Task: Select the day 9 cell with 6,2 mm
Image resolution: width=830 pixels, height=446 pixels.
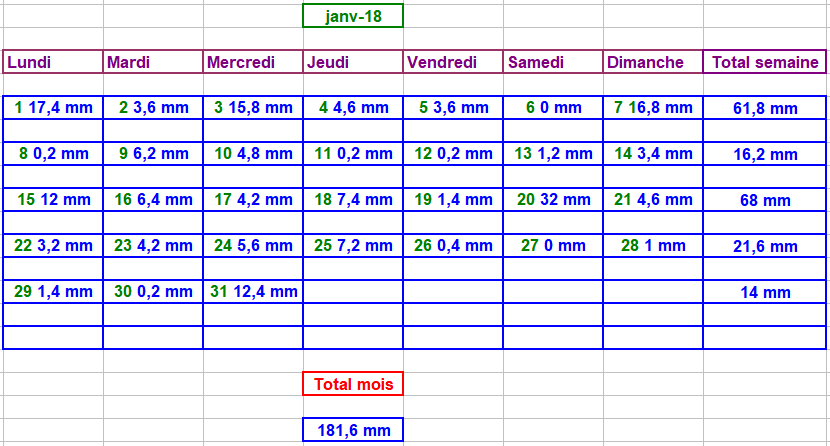Action: pyautogui.click(x=153, y=154)
